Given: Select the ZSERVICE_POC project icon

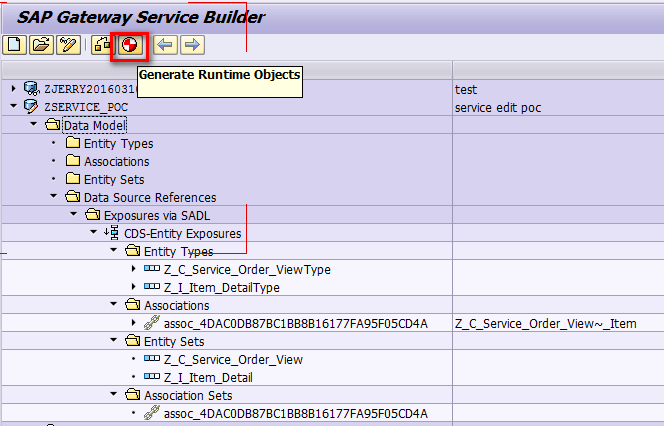Looking at the screenshot, I should (x=31, y=106).
